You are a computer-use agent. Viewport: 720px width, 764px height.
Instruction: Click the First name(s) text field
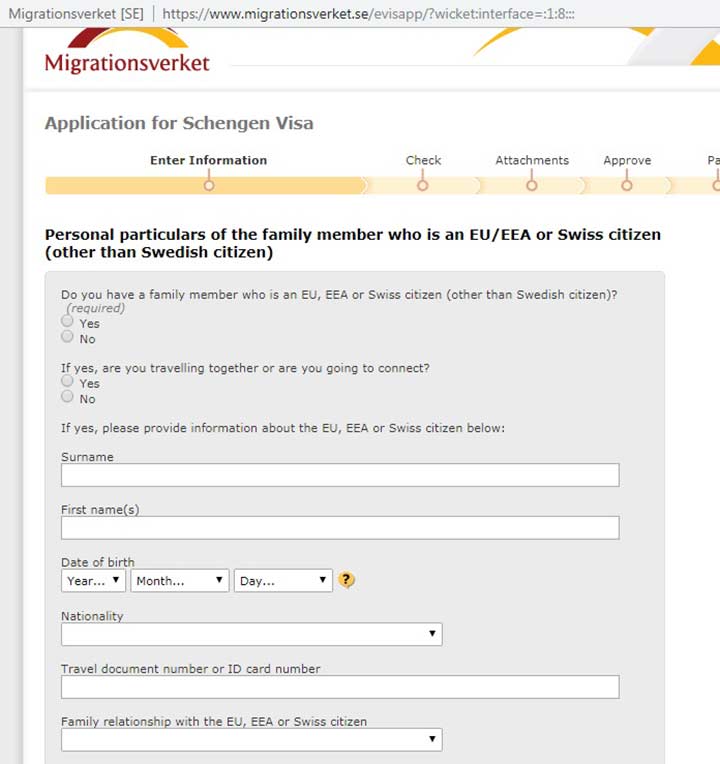tap(340, 528)
